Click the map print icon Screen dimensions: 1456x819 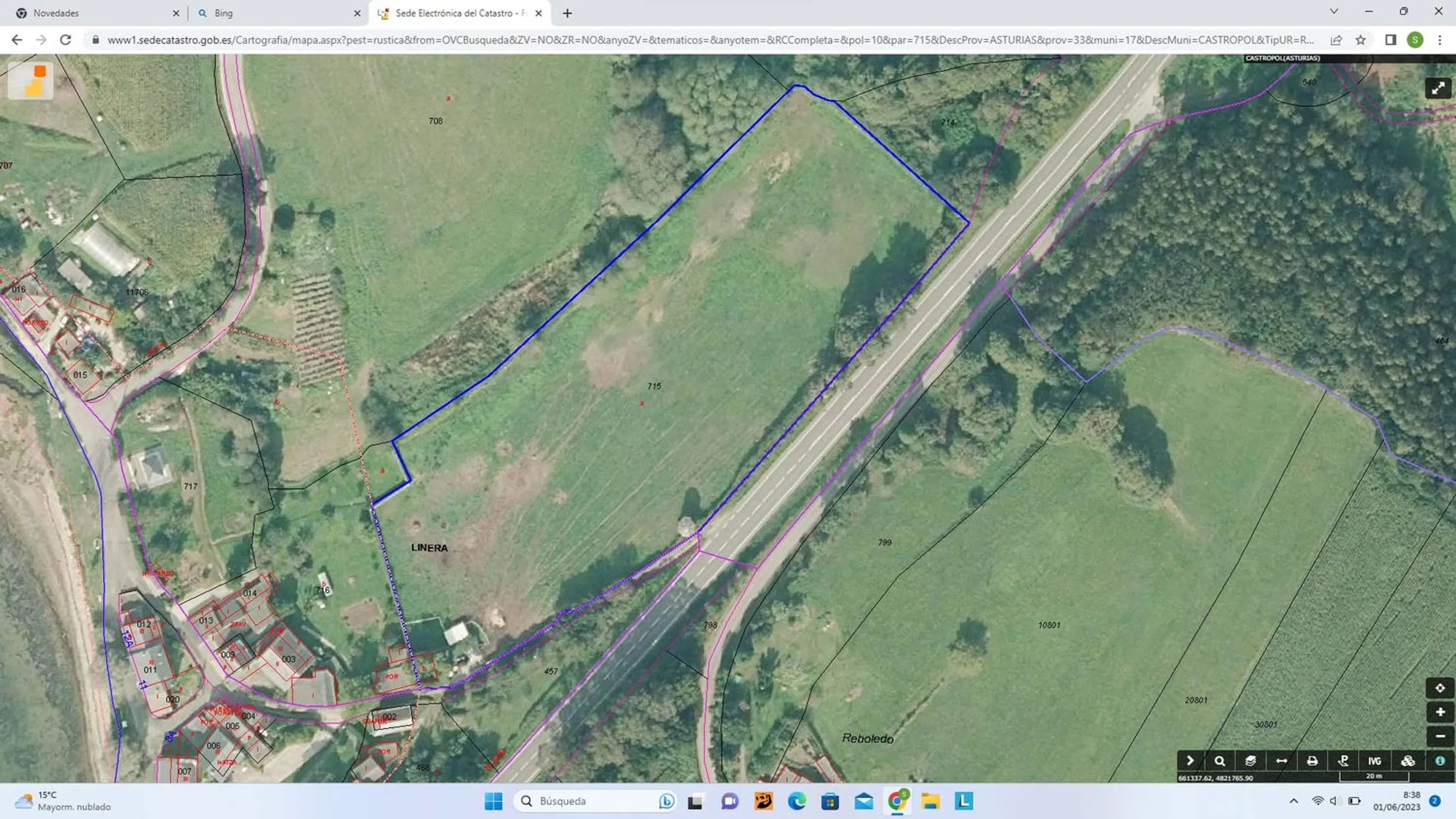1312,761
